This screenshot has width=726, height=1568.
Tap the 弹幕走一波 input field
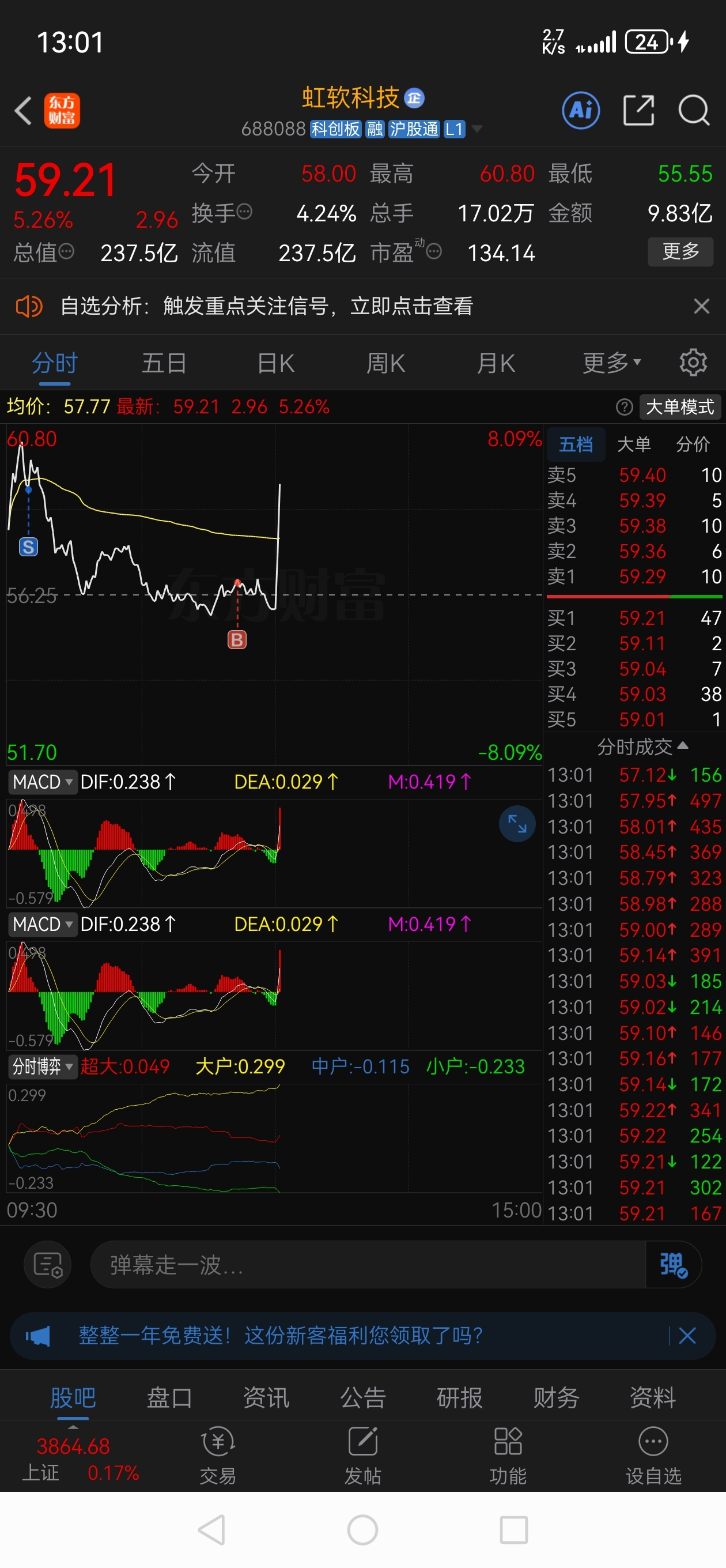tap(368, 1265)
